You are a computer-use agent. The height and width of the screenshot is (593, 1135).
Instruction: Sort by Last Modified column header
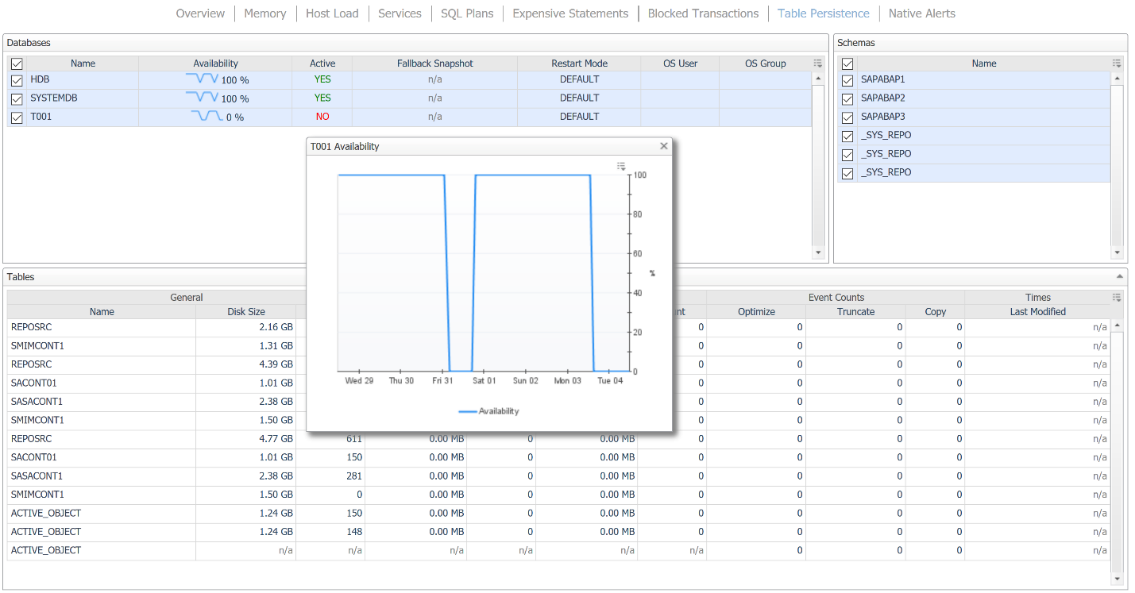(1037, 312)
